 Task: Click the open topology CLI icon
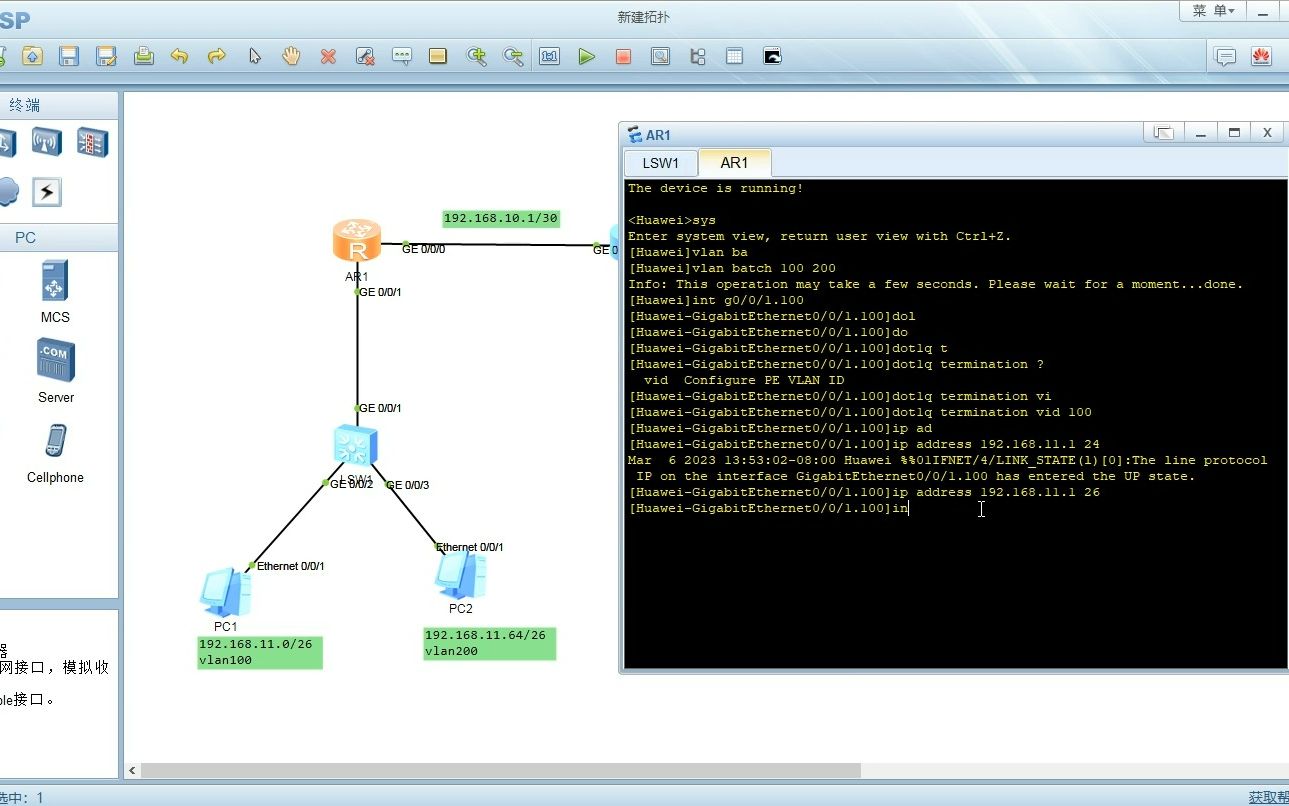tap(772, 56)
